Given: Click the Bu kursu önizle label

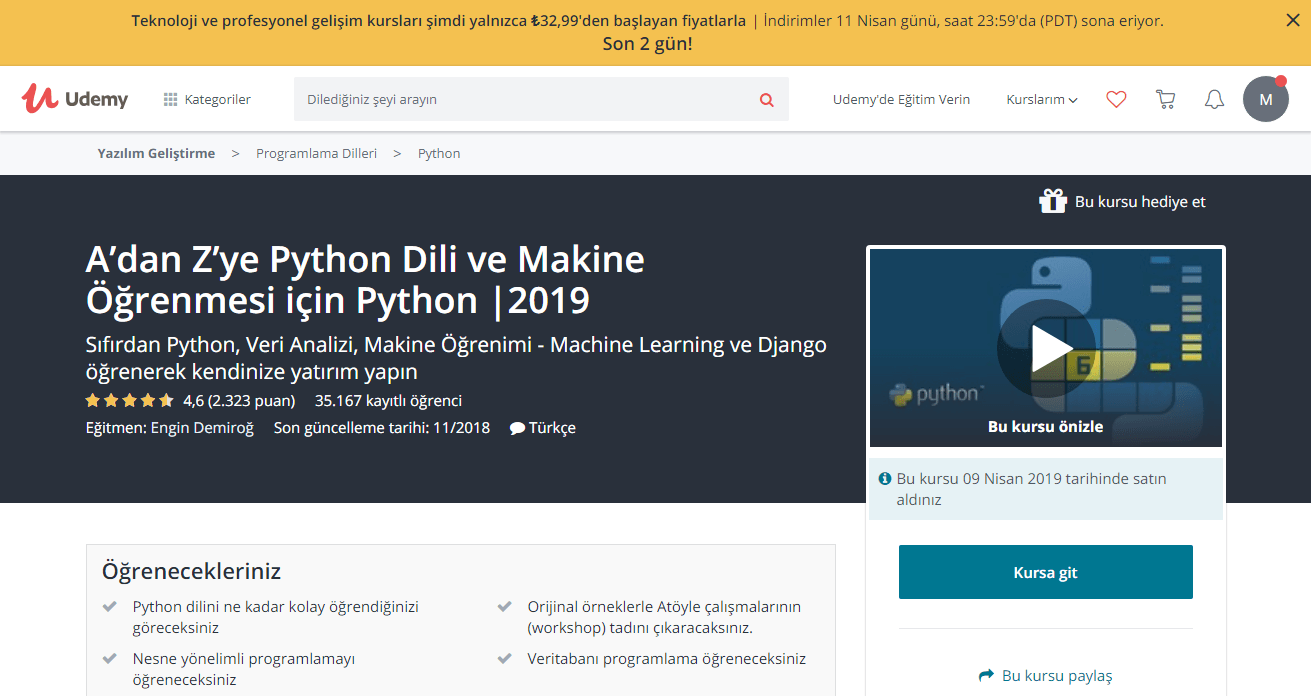Looking at the screenshot, I should (x=1045, y=426).
